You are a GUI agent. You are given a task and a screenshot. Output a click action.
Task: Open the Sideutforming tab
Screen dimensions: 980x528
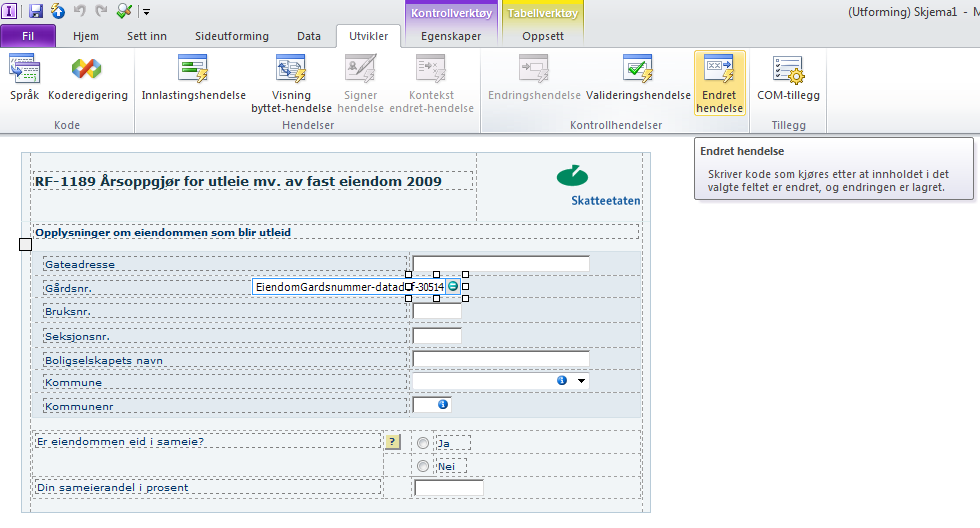pos(232,36)
